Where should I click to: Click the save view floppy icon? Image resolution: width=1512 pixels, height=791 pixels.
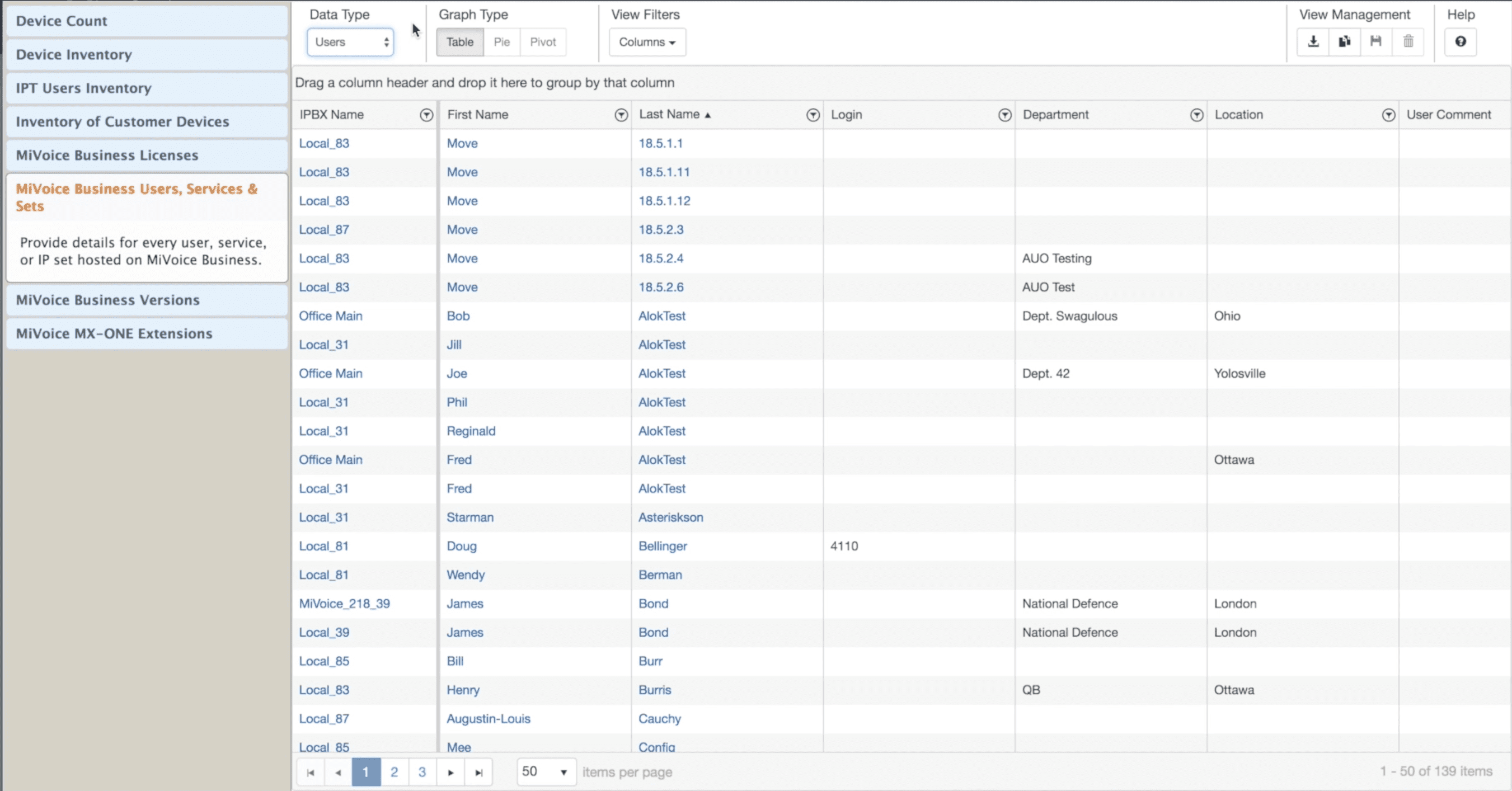click(1376, 41)
